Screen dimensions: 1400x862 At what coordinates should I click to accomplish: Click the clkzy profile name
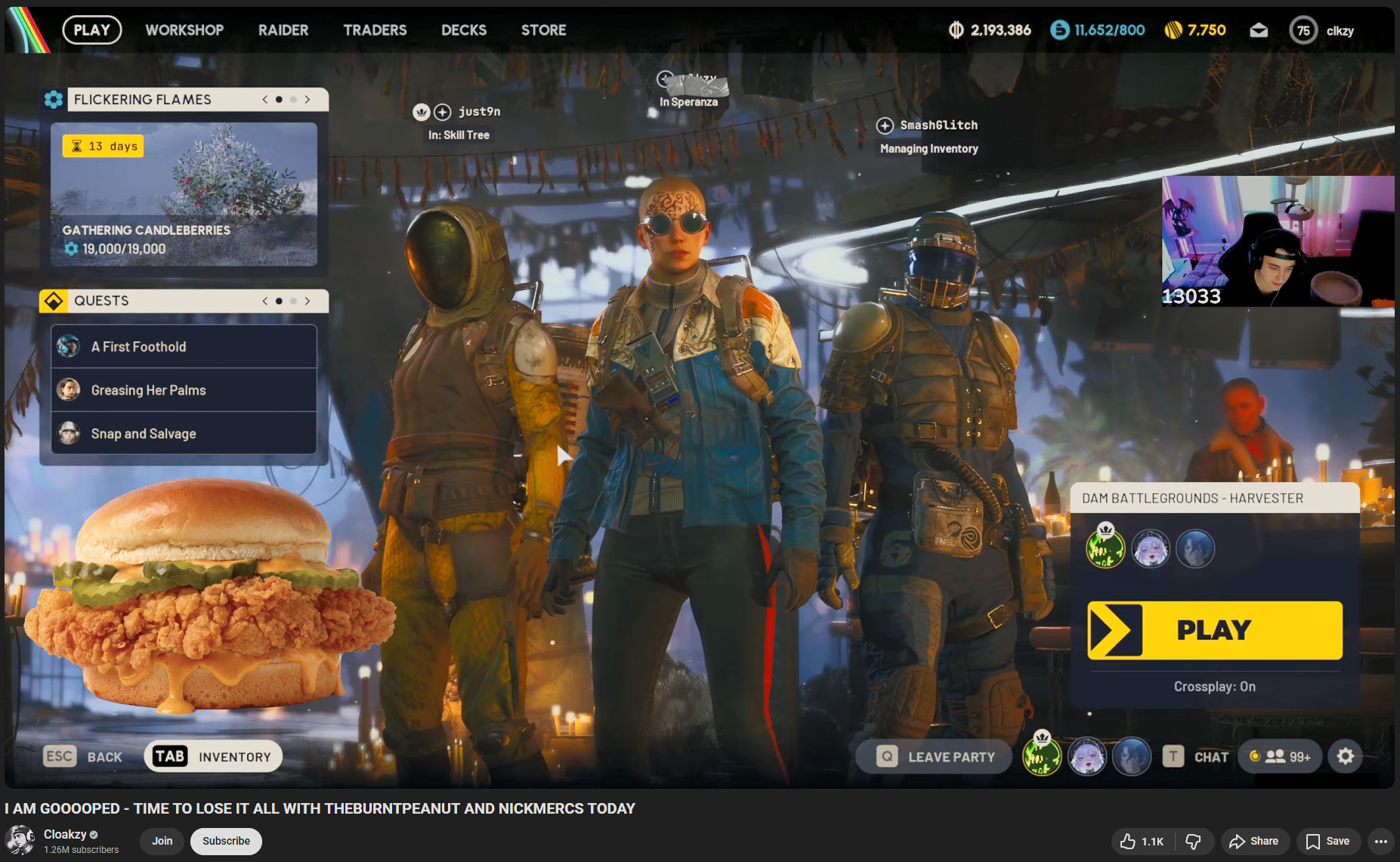point(1340,31)
